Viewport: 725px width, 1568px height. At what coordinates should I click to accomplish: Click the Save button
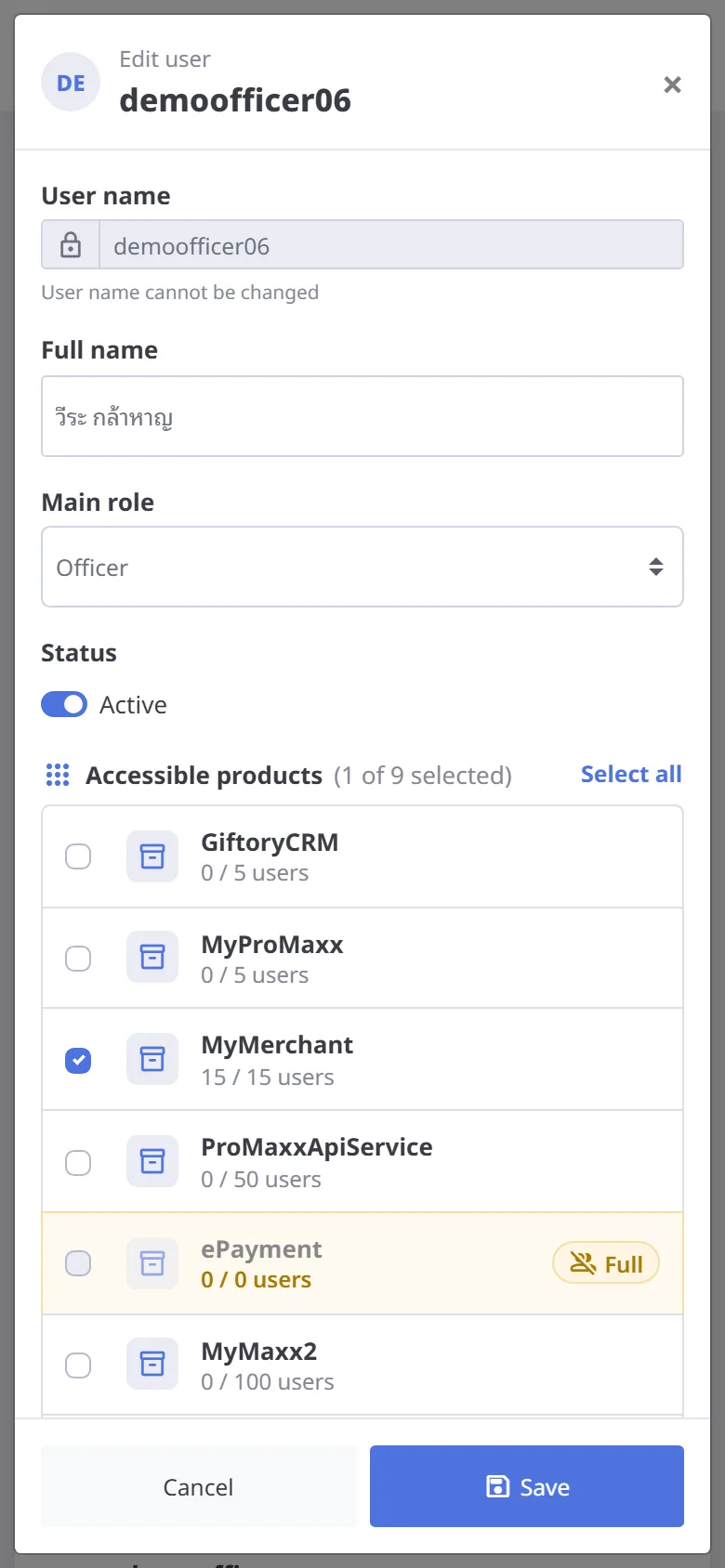(x=527, y=1486)
